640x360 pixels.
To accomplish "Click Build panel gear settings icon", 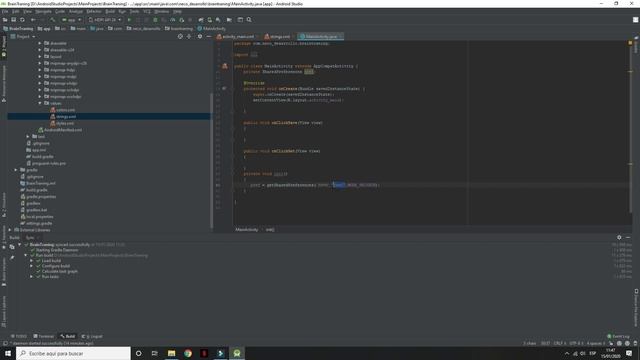I will tap(619, 237).
